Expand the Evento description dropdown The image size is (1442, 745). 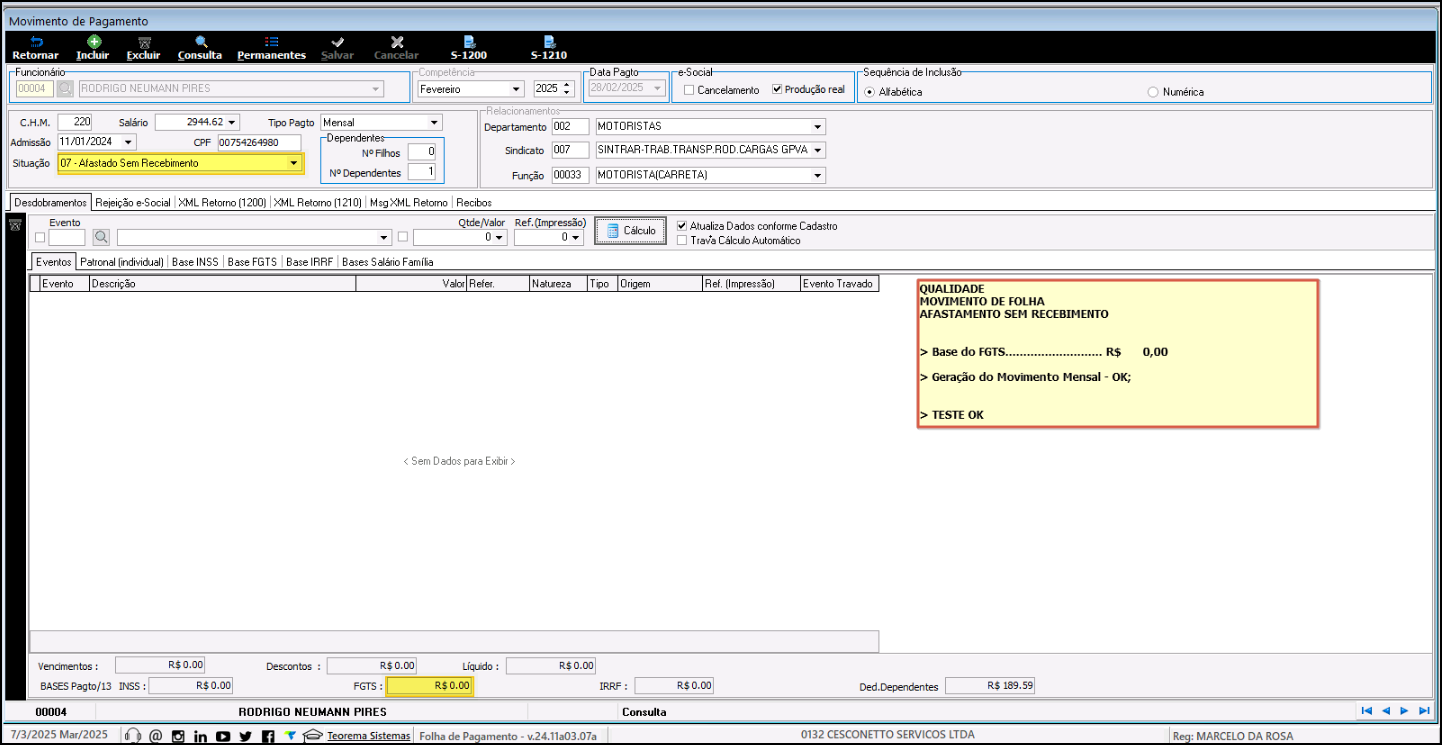[384, 237]
